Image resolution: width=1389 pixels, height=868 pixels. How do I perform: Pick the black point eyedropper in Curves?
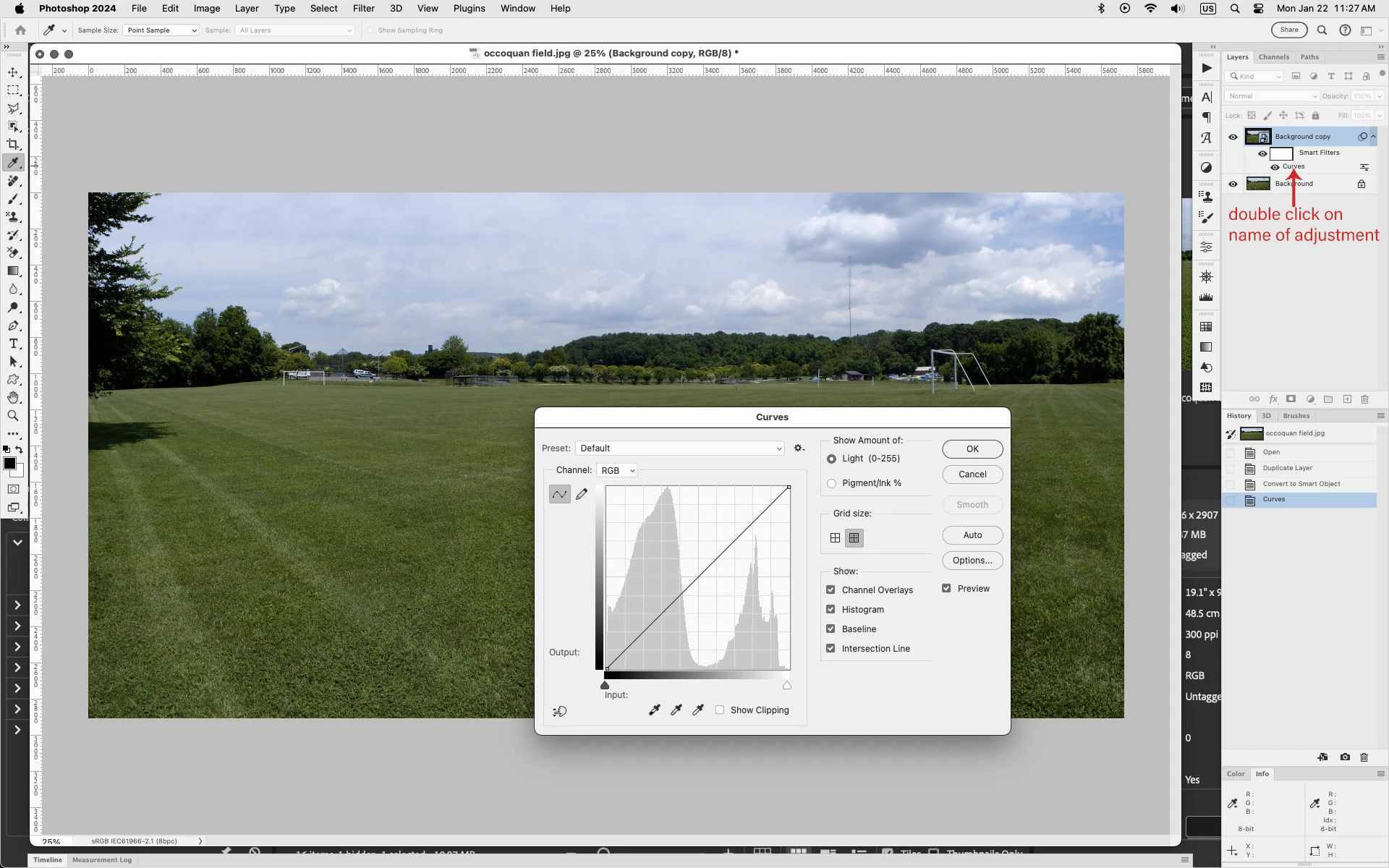[x=654, y=710]
